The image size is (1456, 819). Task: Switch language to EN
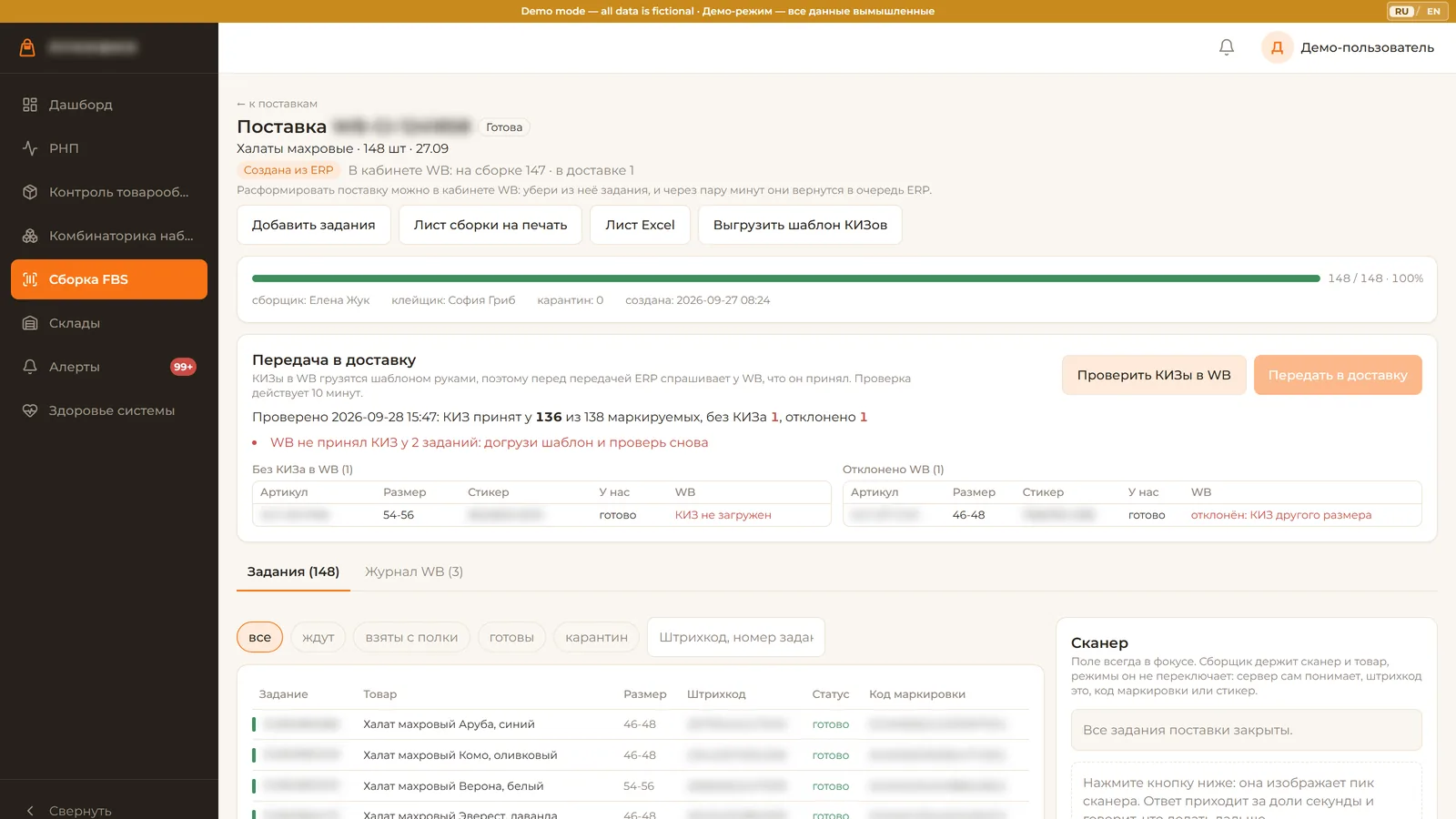pyautogui.click(x=1433, y=11)
